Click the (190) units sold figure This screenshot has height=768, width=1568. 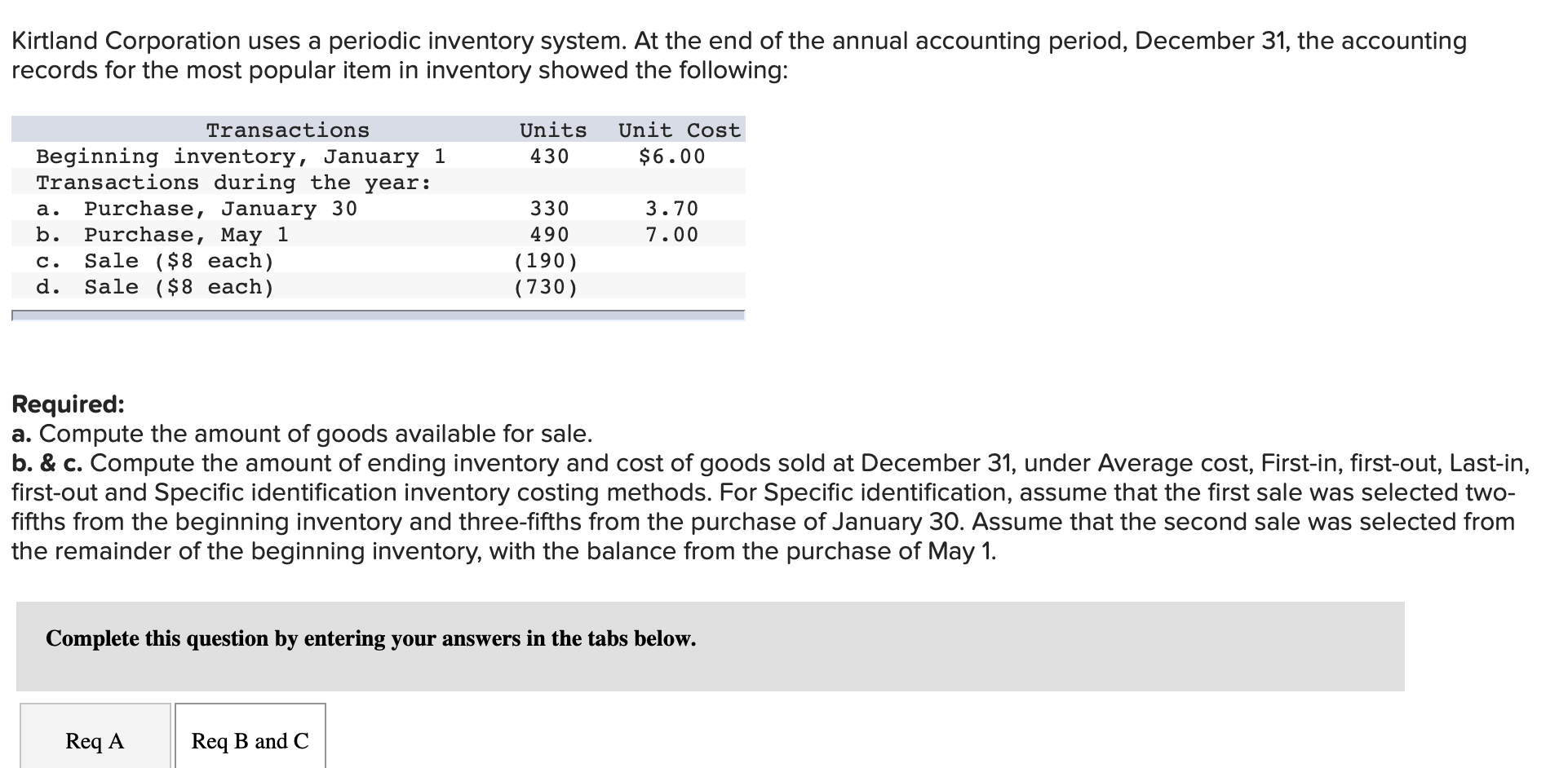(547, 261)
